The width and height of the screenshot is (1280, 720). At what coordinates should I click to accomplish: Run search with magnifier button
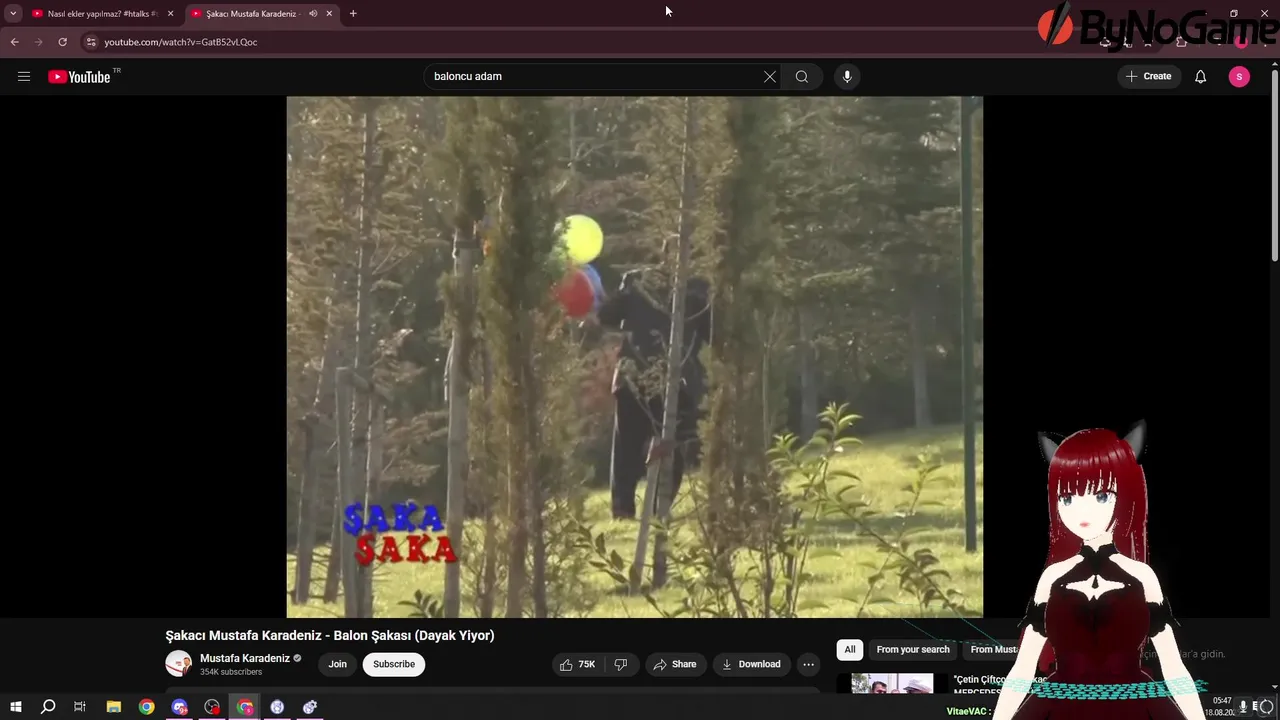[x=802, y=77]
